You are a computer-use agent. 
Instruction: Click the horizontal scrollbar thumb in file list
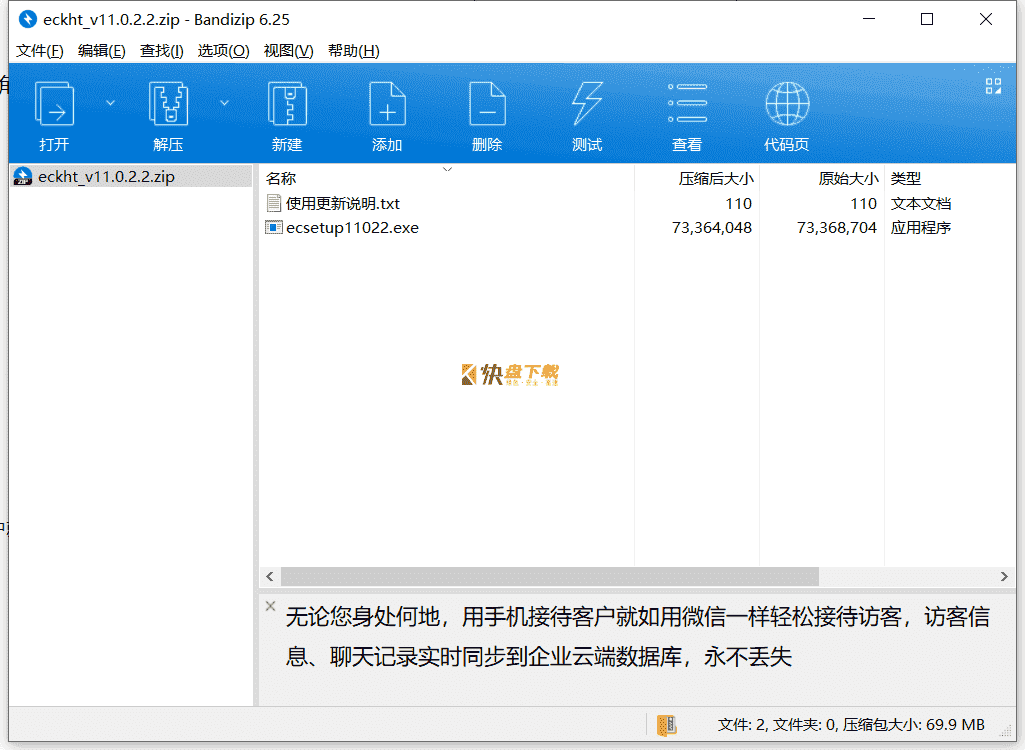tap(550, 576)
